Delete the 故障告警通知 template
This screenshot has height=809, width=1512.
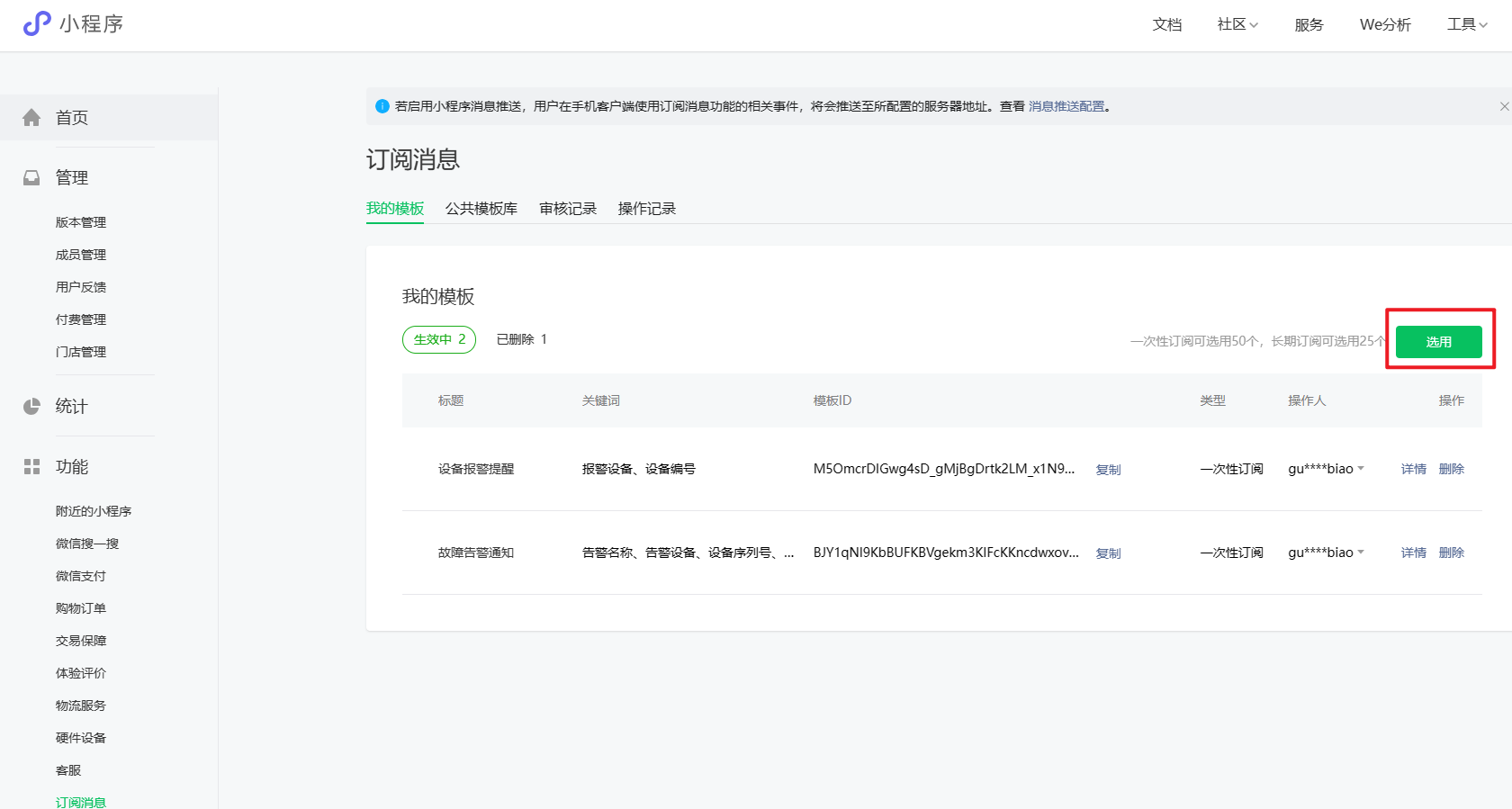[1451, 553]
